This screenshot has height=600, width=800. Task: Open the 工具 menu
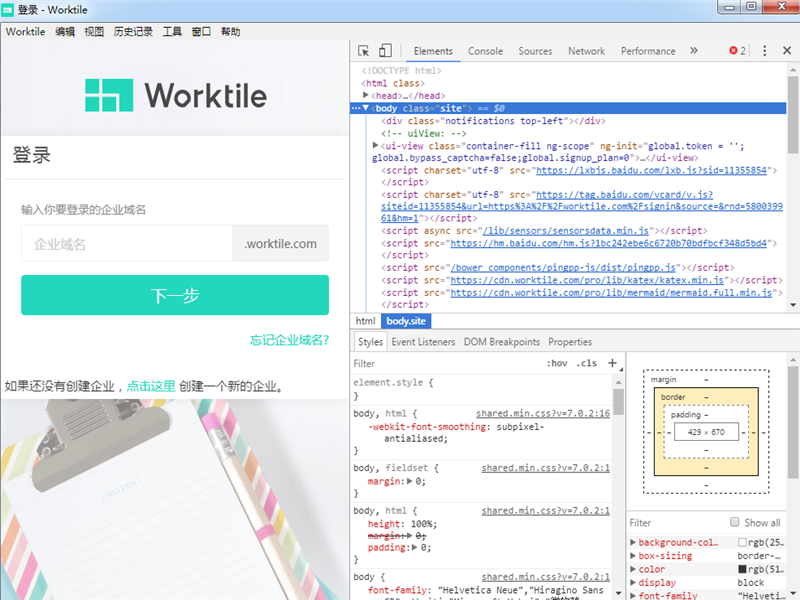pos(172,32)
